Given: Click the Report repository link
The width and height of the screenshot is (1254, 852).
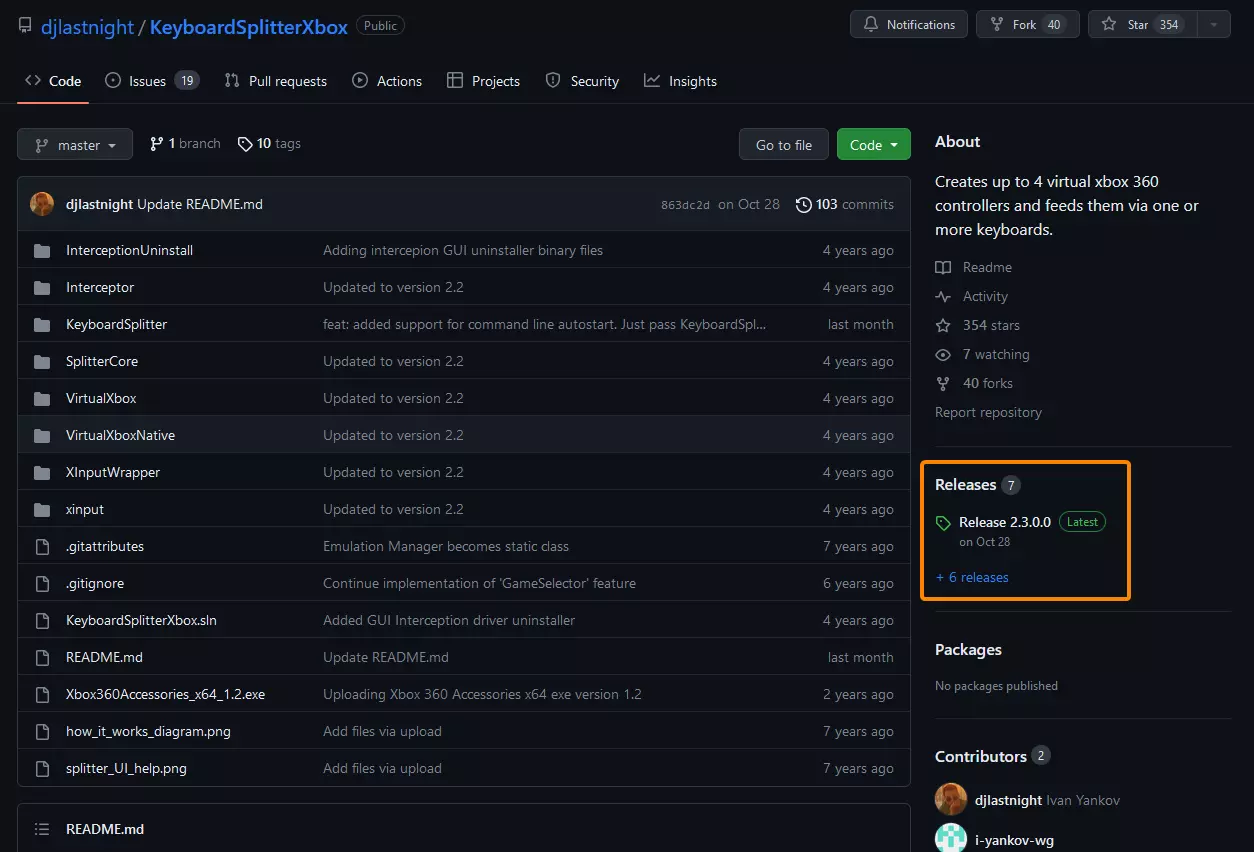Looking at the screenshot, I should [x=988, y=412].
